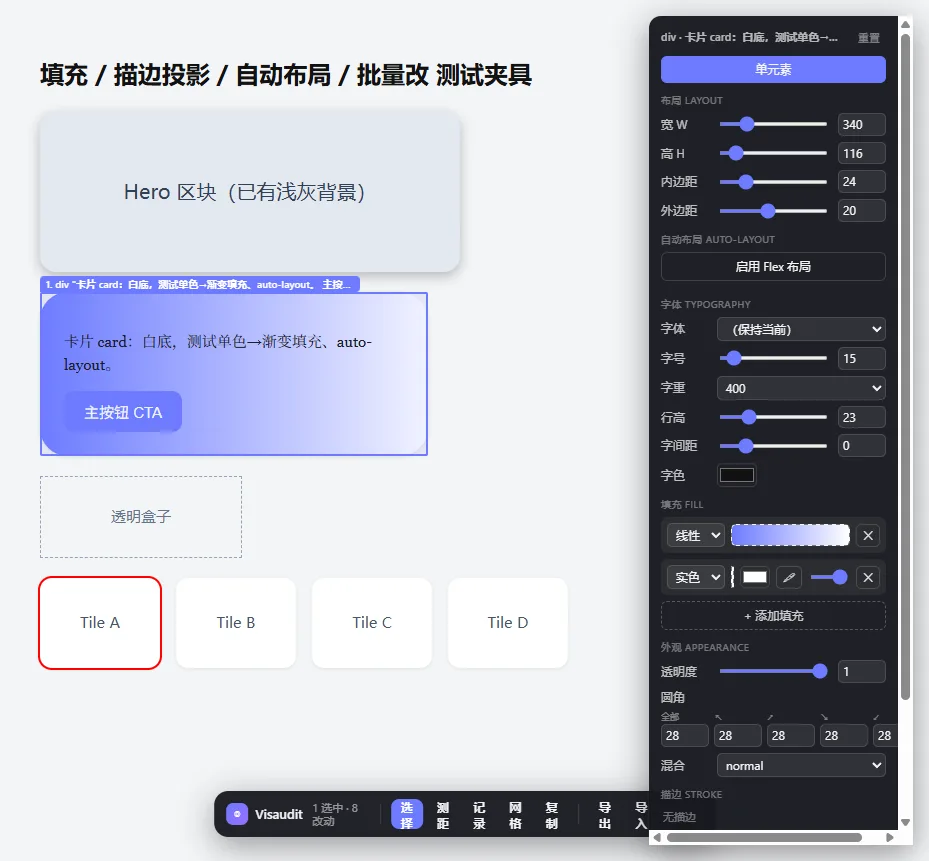Adjust the 字号 font size slider
Viewport: 929px width, 861px height.
[773, 358]
